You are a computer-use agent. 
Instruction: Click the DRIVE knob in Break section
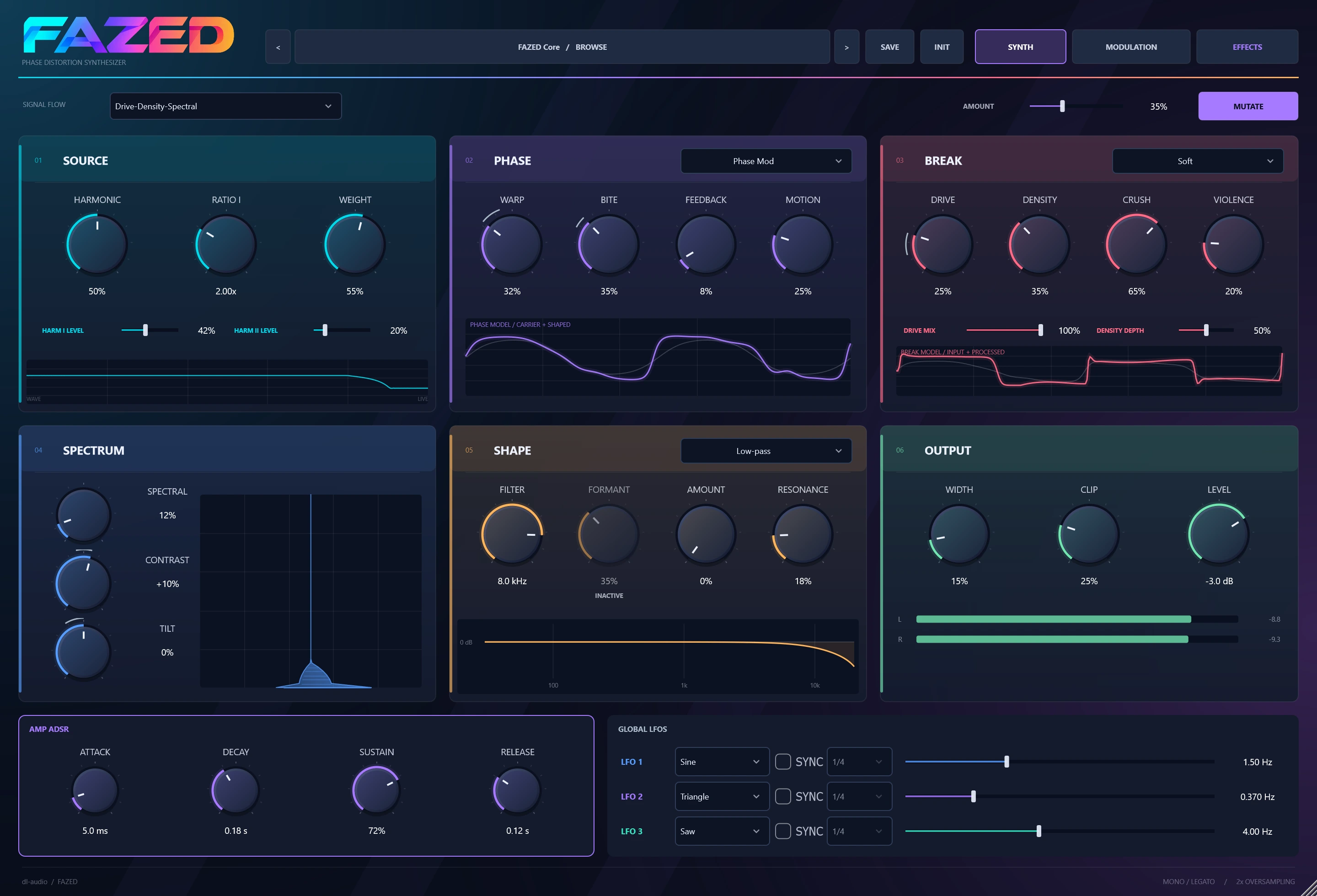point(942,245)
